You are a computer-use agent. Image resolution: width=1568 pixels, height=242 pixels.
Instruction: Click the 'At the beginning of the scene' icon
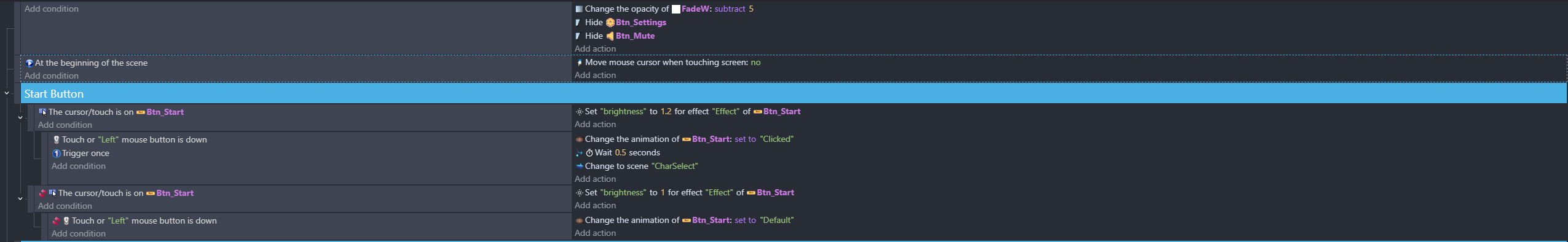29,63
